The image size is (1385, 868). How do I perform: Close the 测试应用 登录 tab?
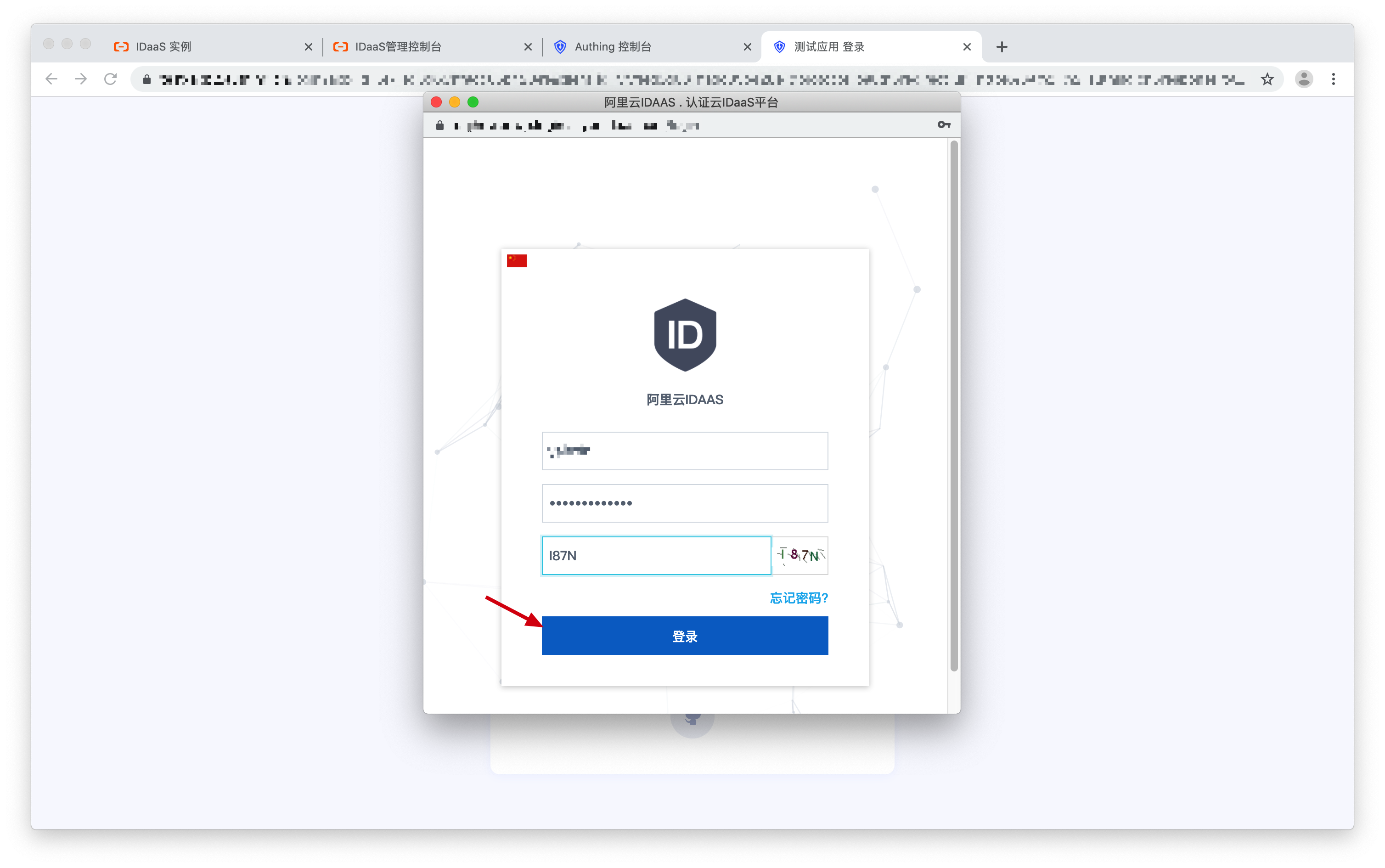(x=967, y=47)
